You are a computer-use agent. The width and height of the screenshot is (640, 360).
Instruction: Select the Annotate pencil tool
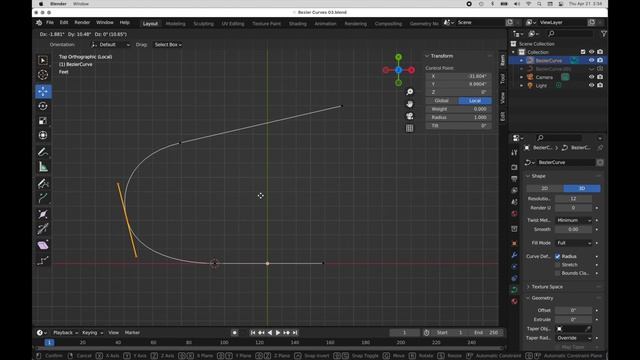[43, 152]
